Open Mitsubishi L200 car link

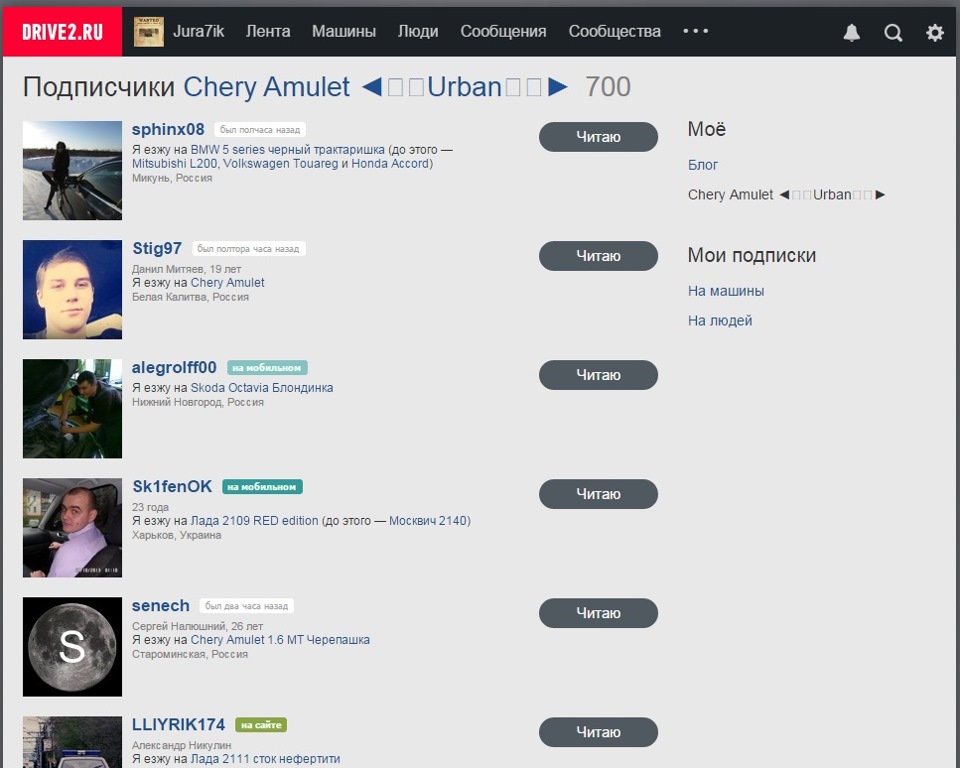tap(174, 164)
